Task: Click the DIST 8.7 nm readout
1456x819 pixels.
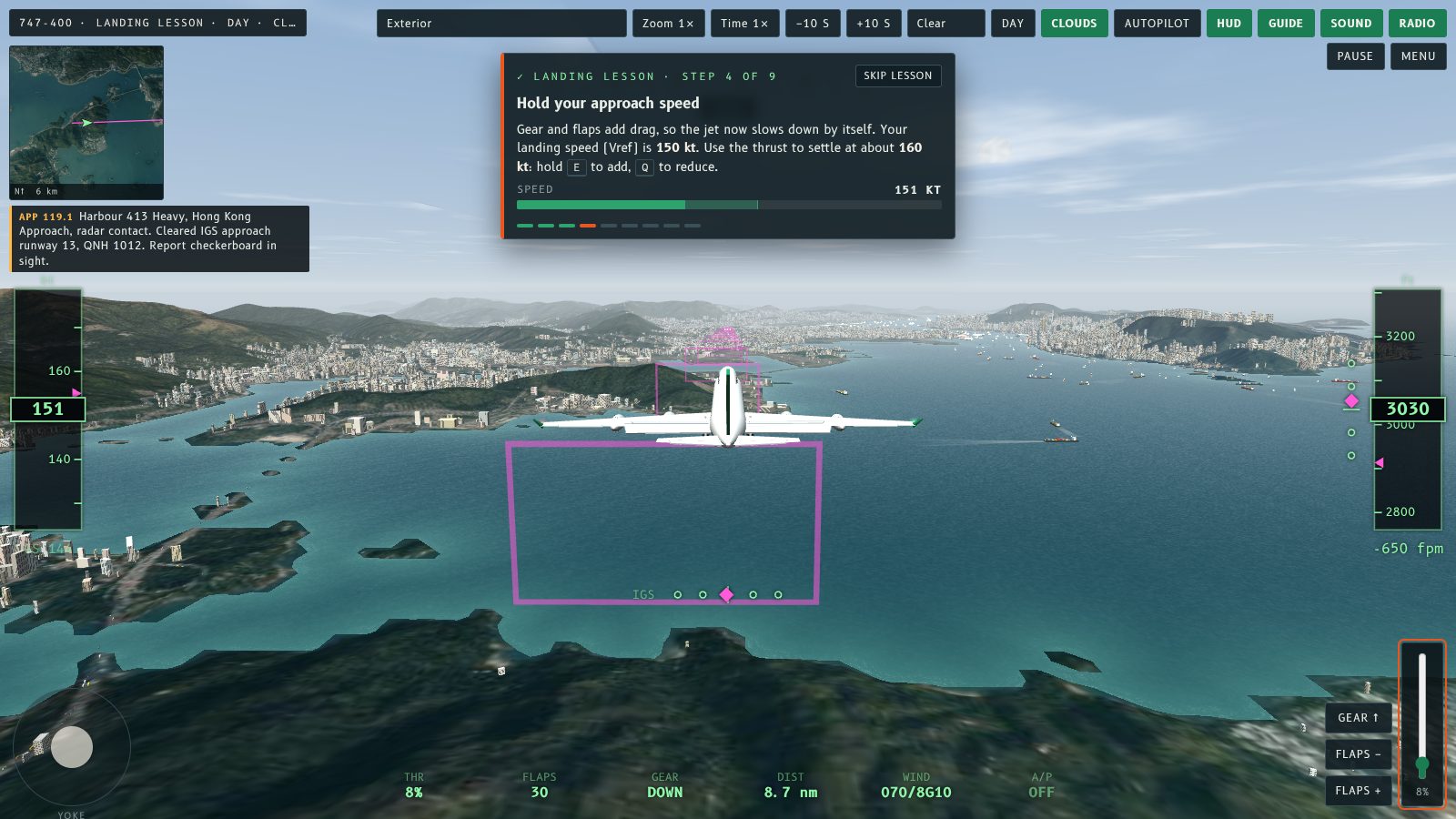Action: (791, 785)
